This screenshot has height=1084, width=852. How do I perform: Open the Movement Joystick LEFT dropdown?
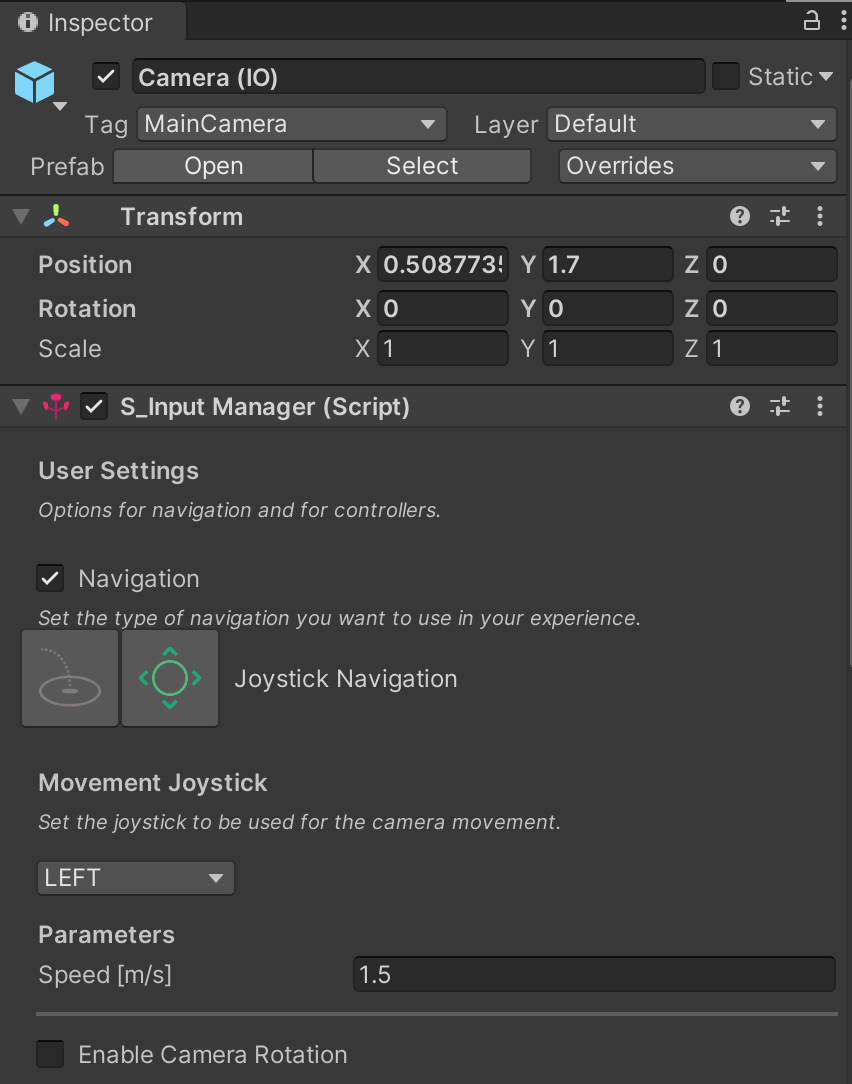coord(135,878)
